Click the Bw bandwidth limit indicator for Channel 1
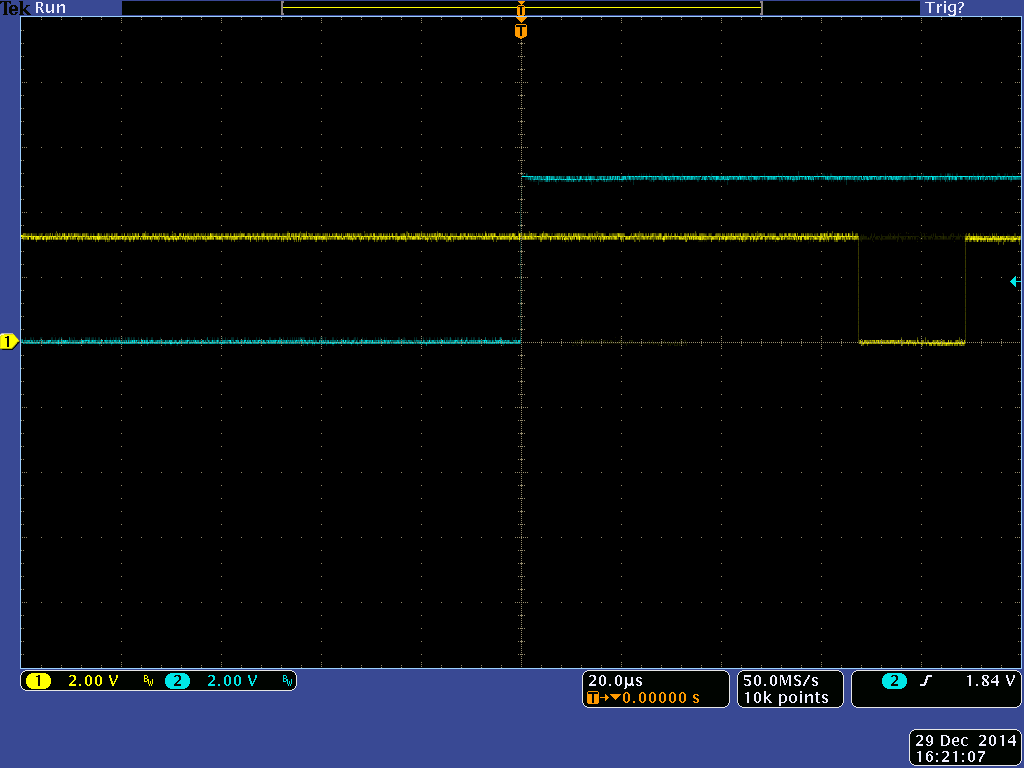This screenshot has height=768, width=1024. (x=146, y=681)
